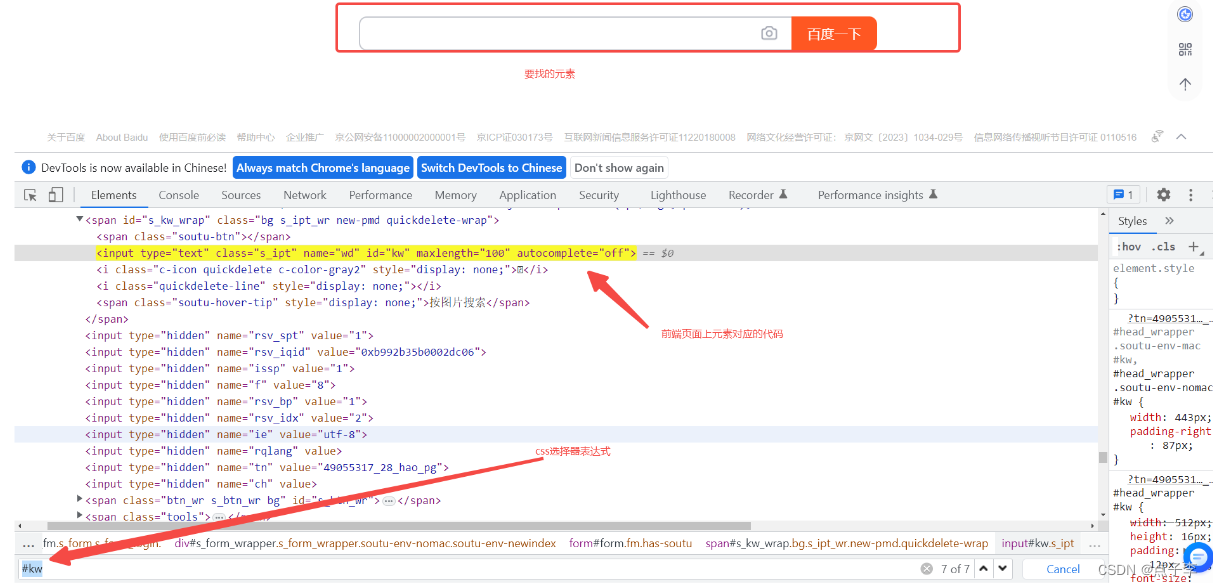Screen dimensions: 1213x587
Task: Open DevTools settings gear icon
Action: [x=1164, y=195]
